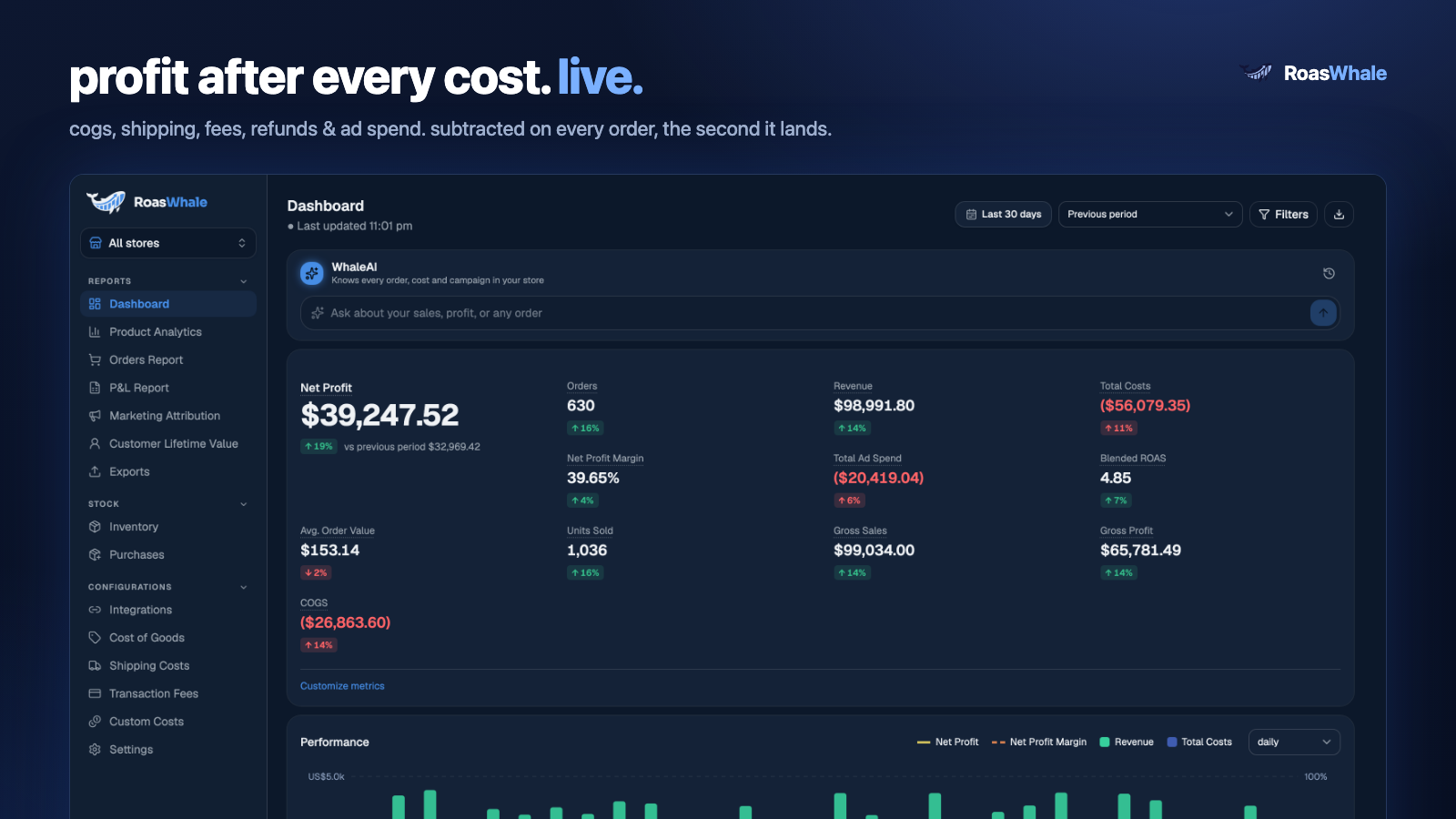Send the WhaleAI question with arrow button

[1323, 313]
